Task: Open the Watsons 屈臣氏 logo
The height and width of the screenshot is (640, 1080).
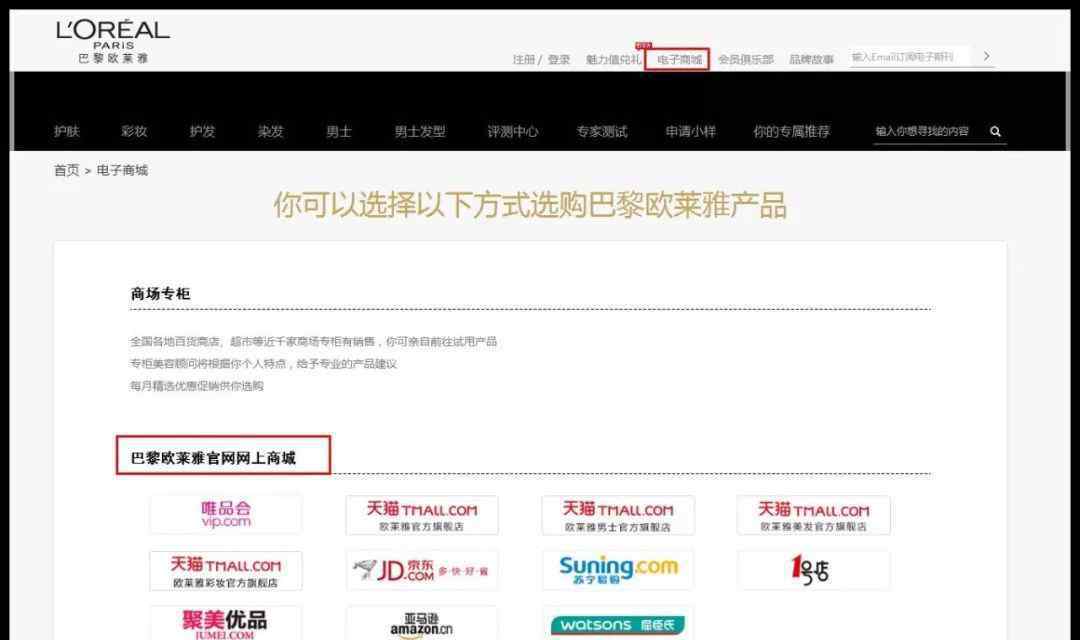Action: click(x=618, y=623)
